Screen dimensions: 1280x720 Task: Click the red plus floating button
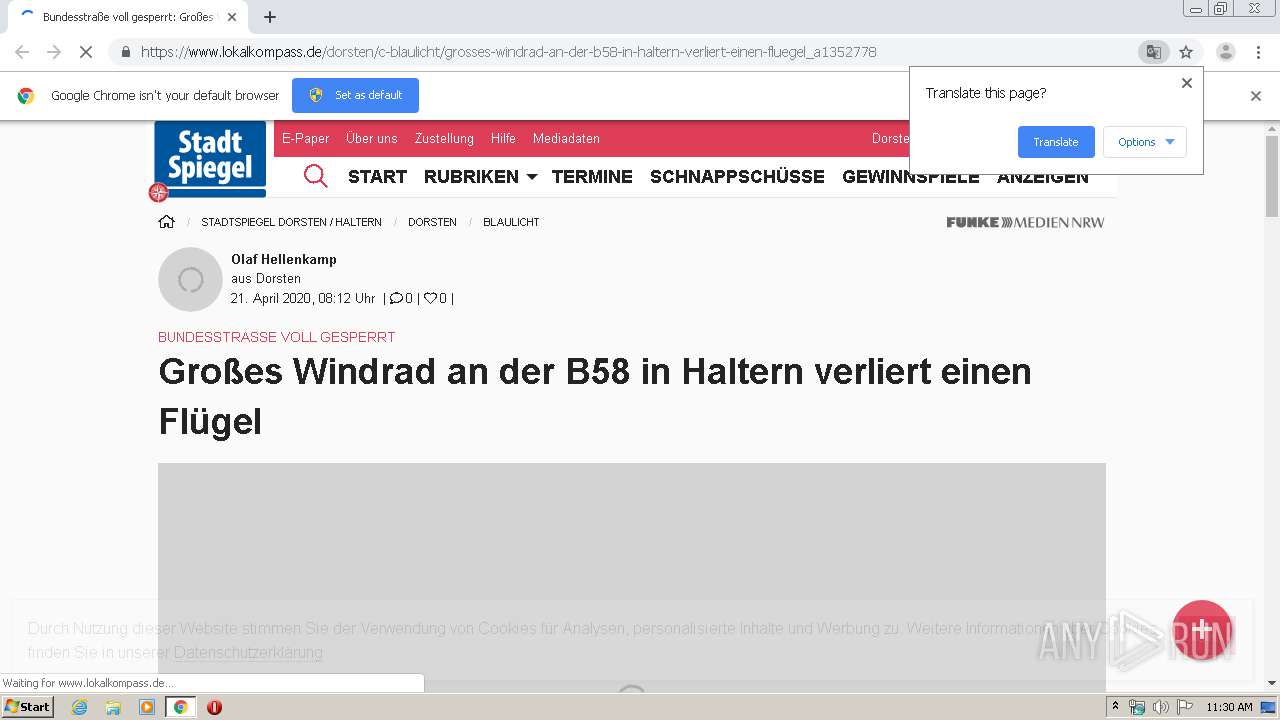pyautogui.click(x=1202, y=630)
